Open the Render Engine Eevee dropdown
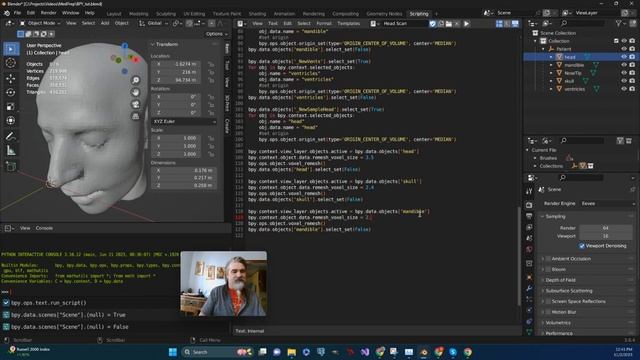Viewport: 640px width, 360px height. 607,203
